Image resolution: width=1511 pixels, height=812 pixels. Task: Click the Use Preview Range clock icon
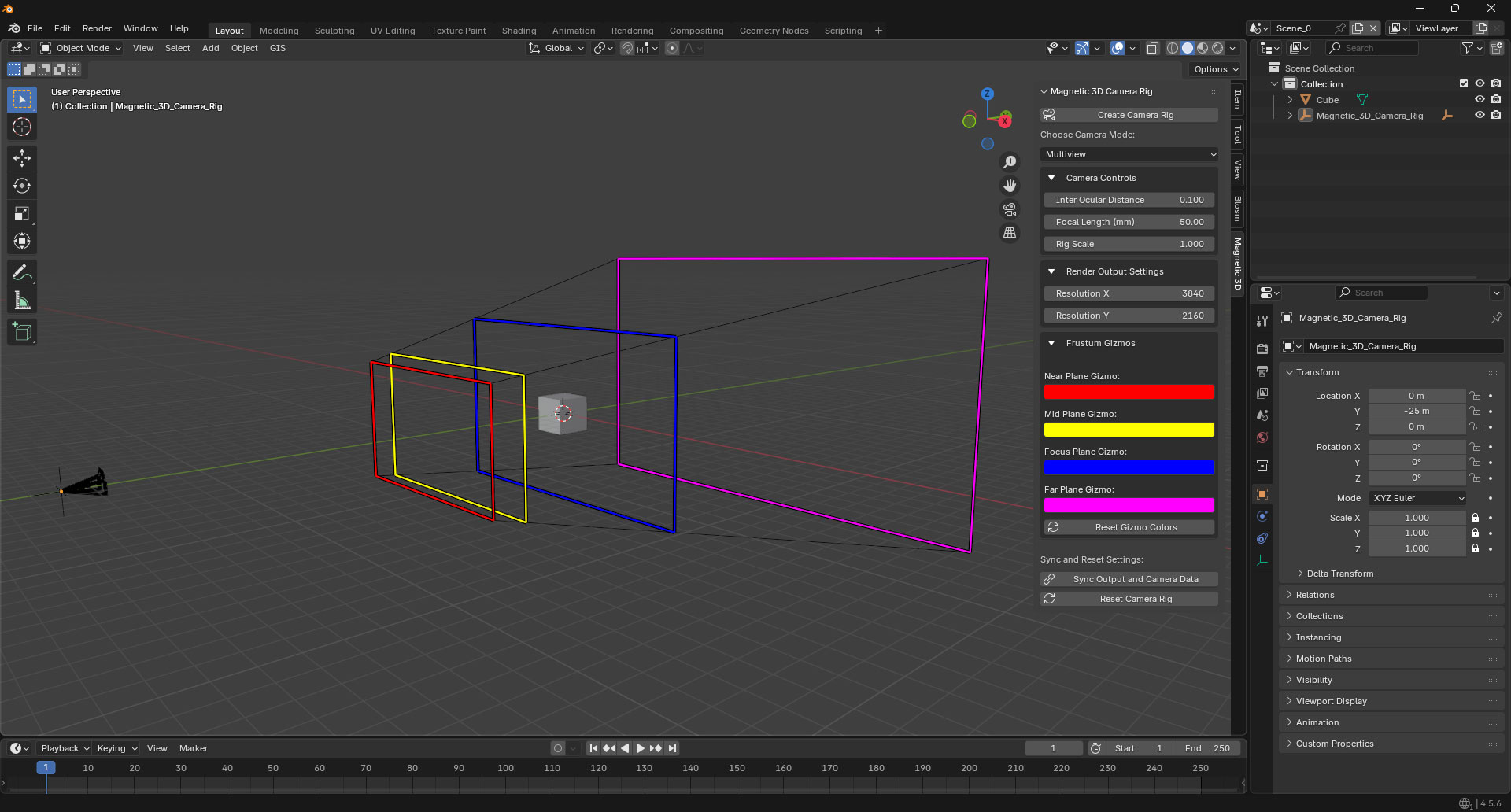[1095, 748]
